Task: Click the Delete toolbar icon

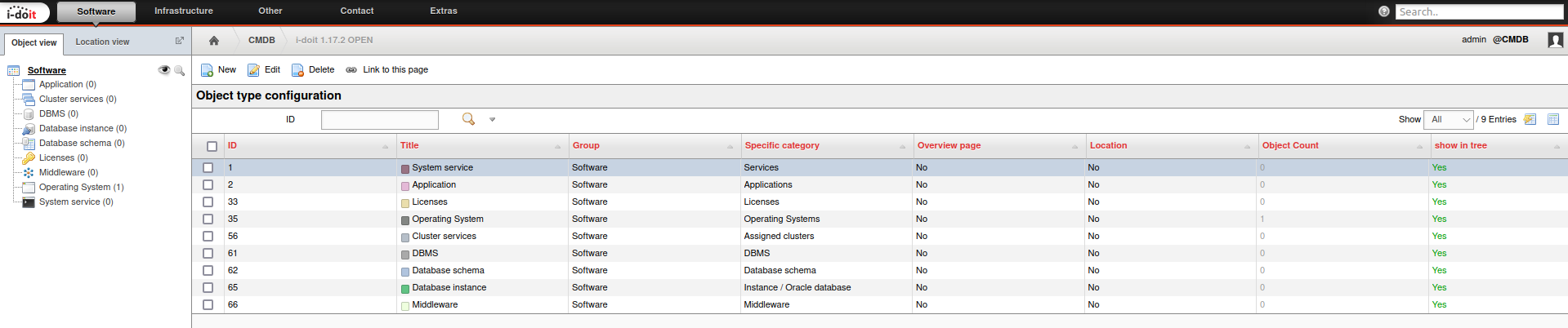Action: point(298,70)
